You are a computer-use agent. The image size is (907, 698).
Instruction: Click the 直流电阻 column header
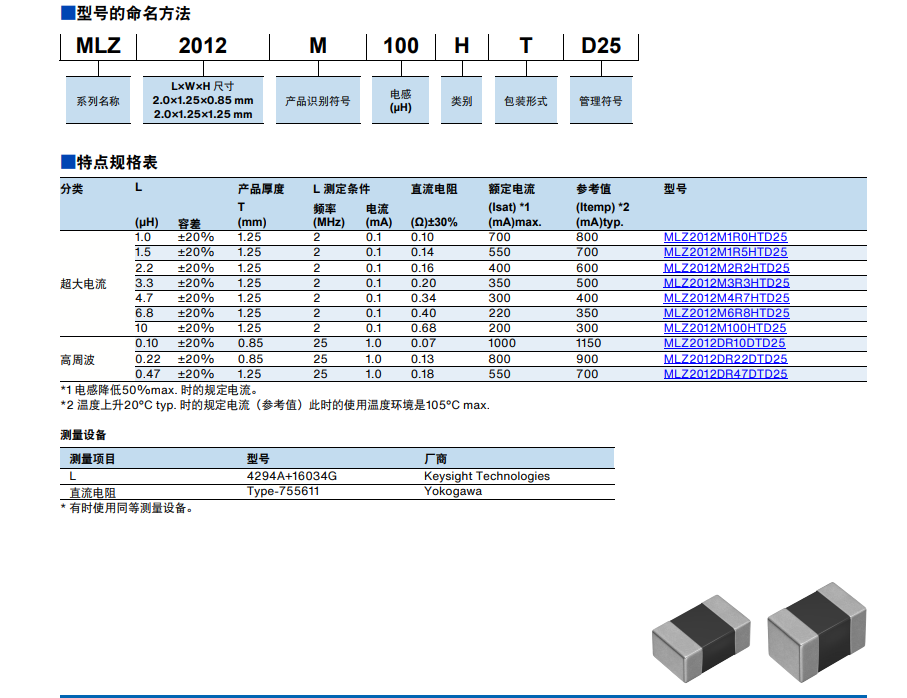(434, 189)
